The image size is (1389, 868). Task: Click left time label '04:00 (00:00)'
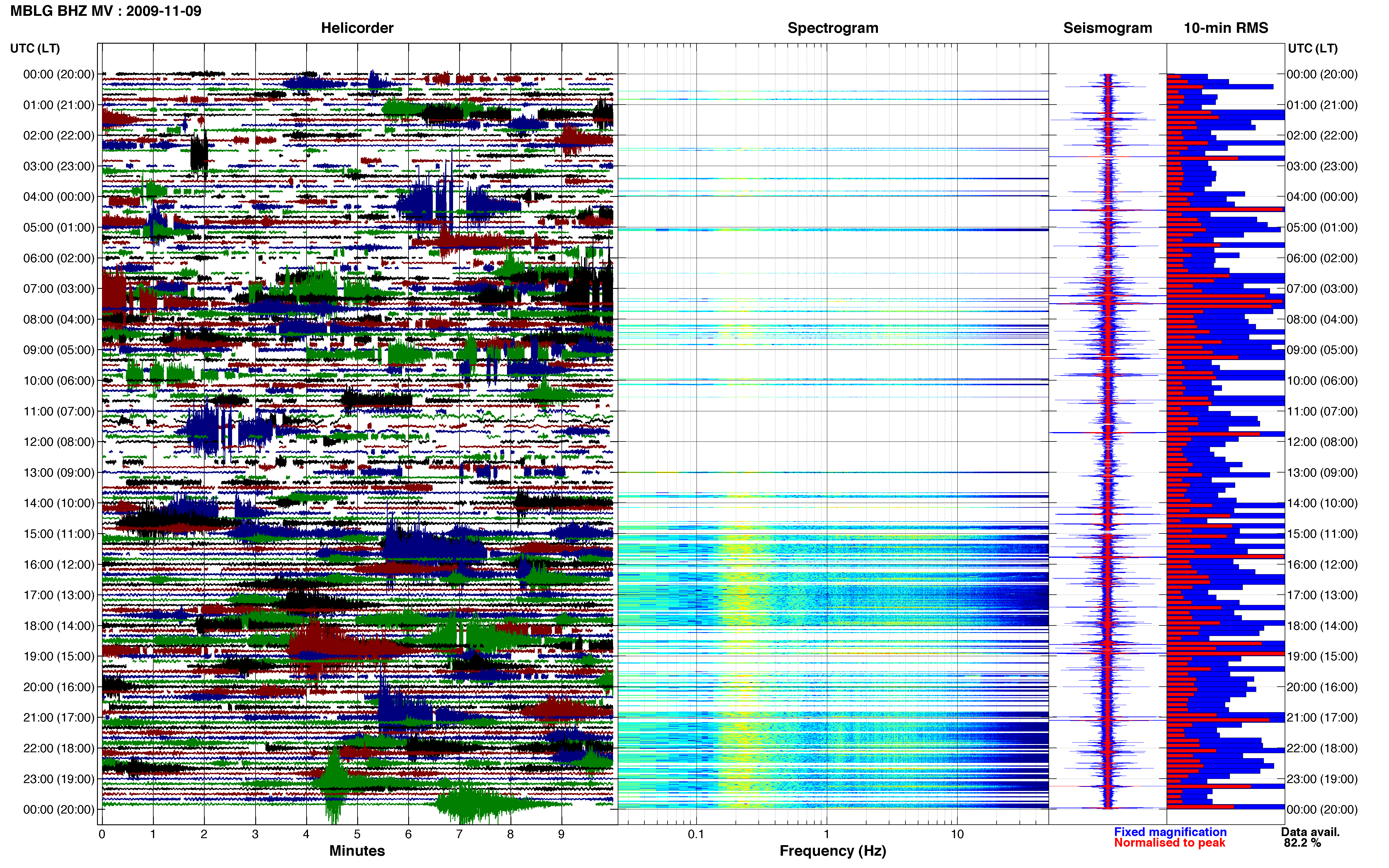pos(59,197)
